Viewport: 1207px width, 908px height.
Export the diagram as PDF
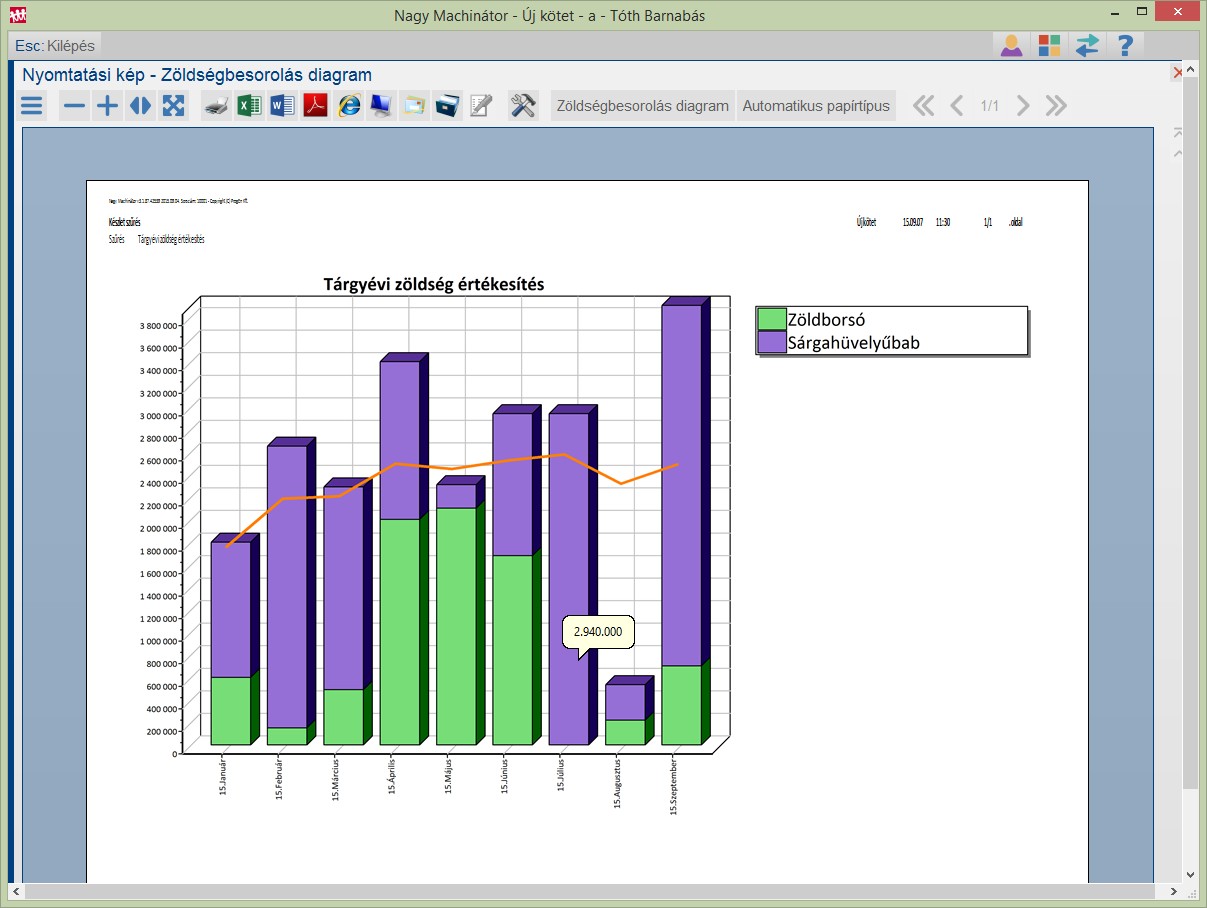316,106
